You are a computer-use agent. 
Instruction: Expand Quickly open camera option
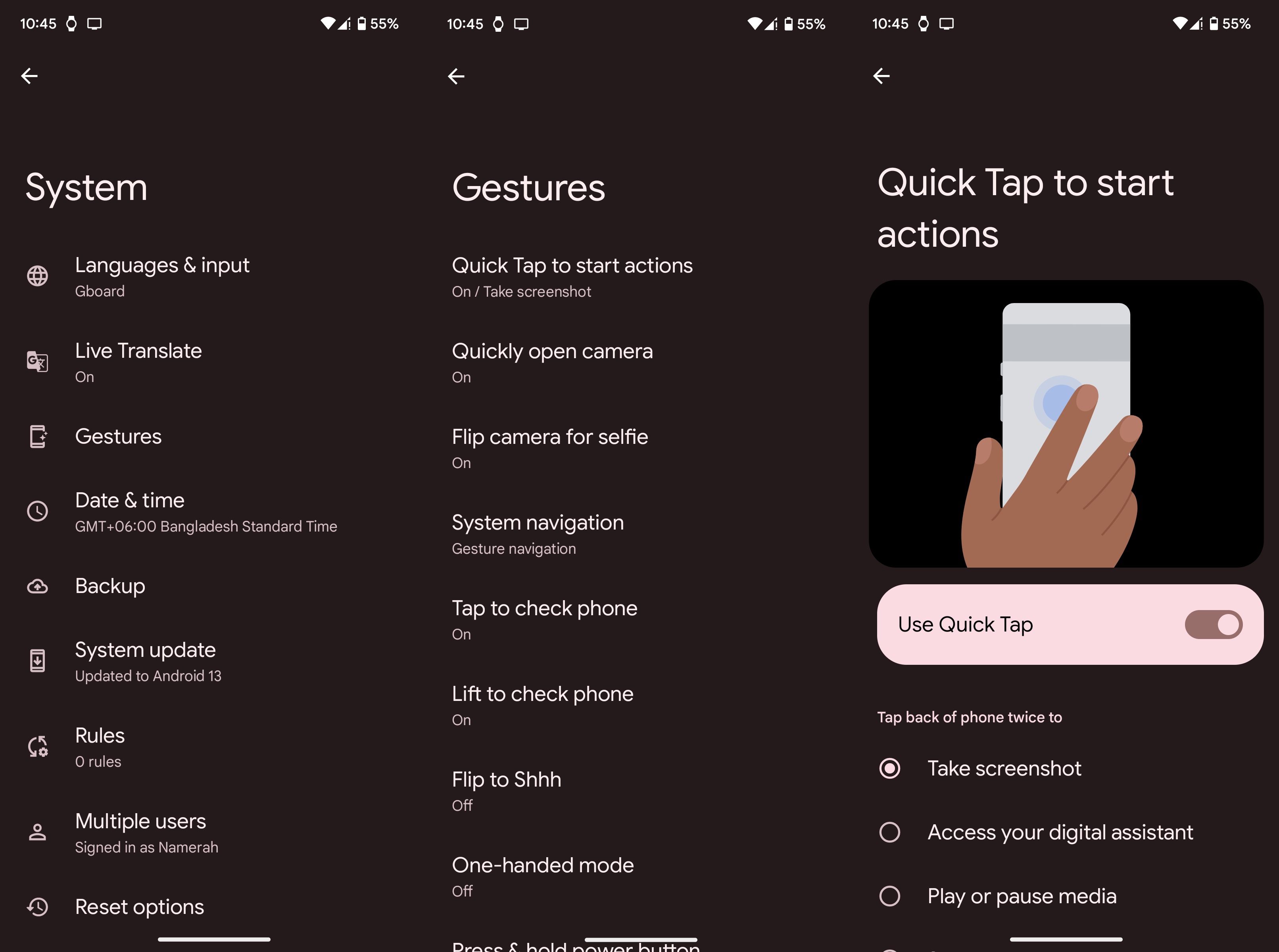pyautogui.click(x=554, y=362)
